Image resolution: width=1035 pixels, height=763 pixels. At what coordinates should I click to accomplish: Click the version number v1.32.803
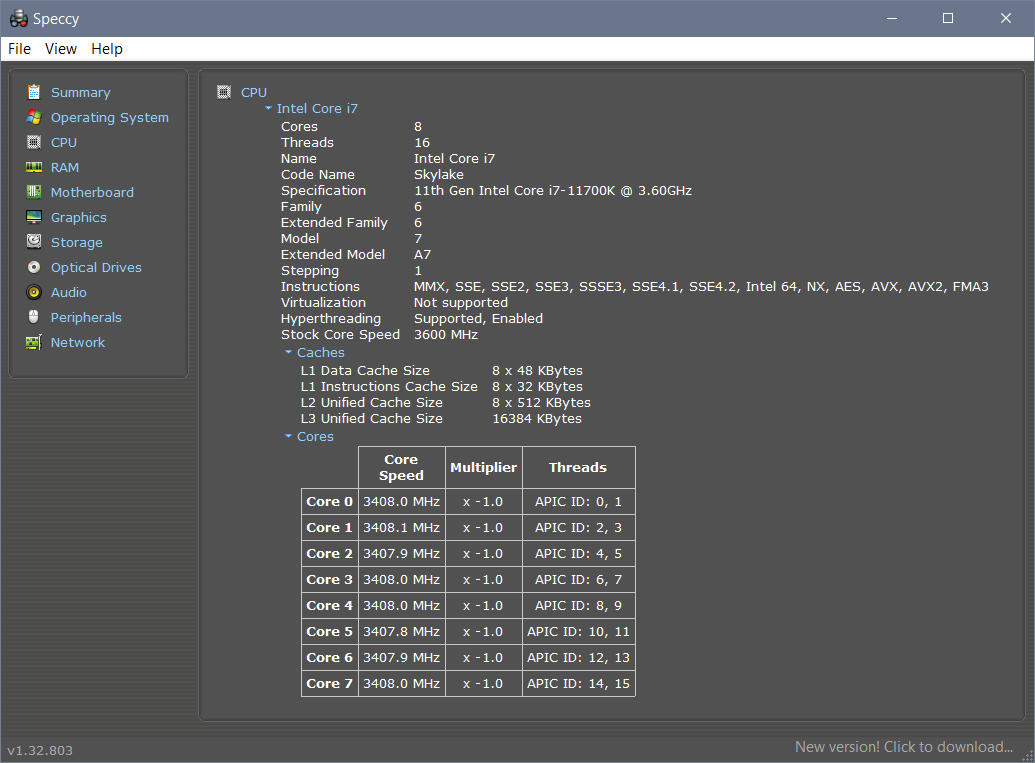40,750
